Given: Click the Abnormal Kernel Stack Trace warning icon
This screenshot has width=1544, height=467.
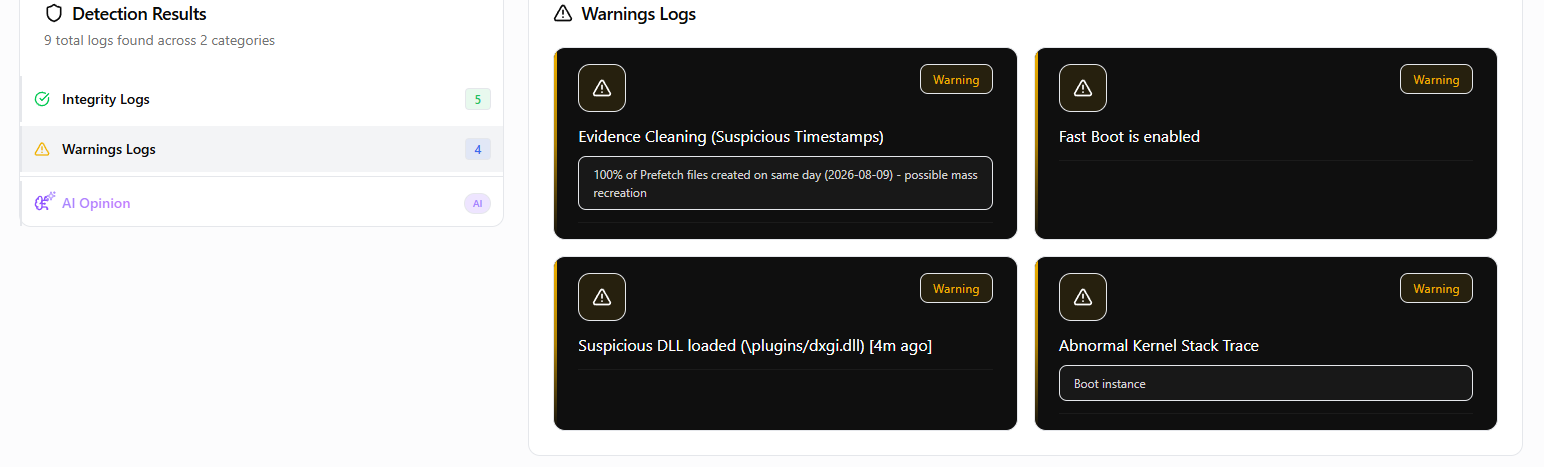Looking at the screenshot, I should 1083,297.
